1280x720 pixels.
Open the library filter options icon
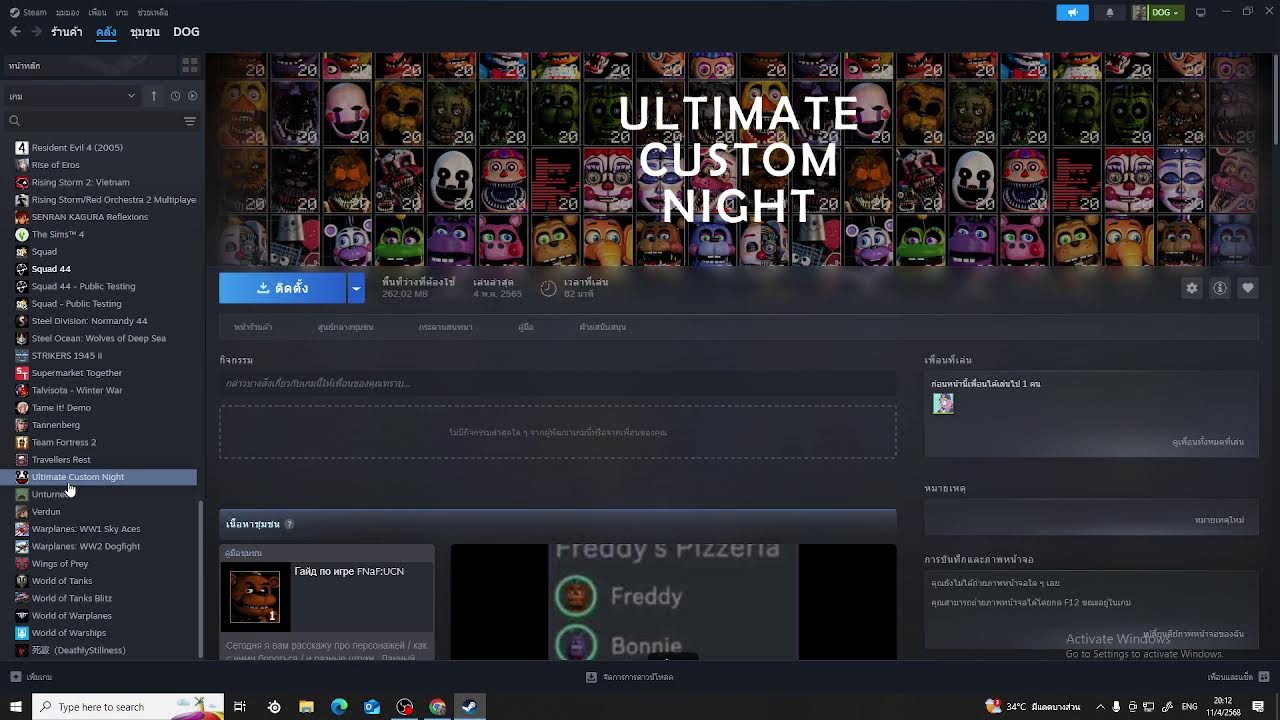point(189,121)
